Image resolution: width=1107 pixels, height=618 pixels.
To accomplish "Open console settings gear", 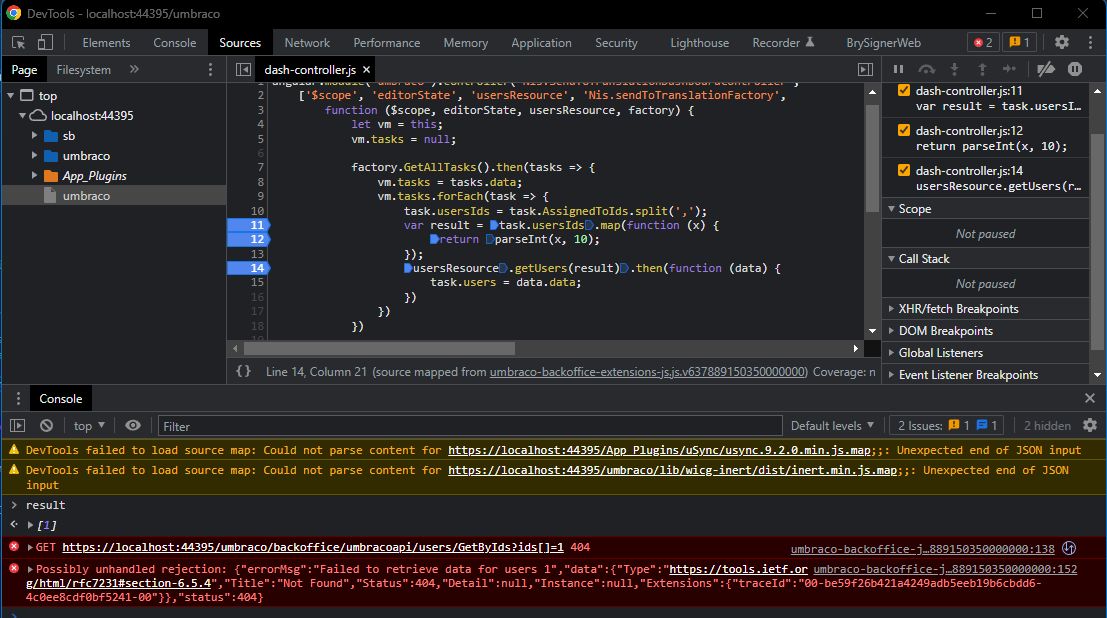I will [1090, 425].
